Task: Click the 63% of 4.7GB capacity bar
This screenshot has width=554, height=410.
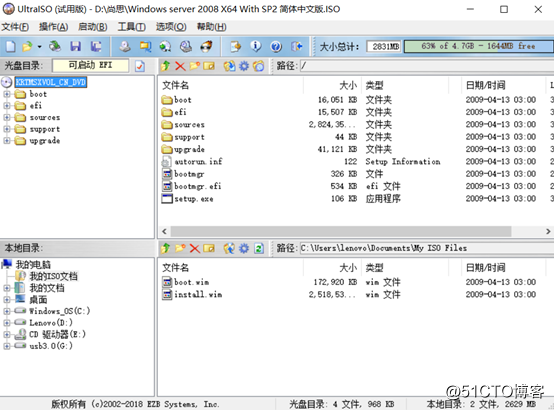Action: (479, 46)
